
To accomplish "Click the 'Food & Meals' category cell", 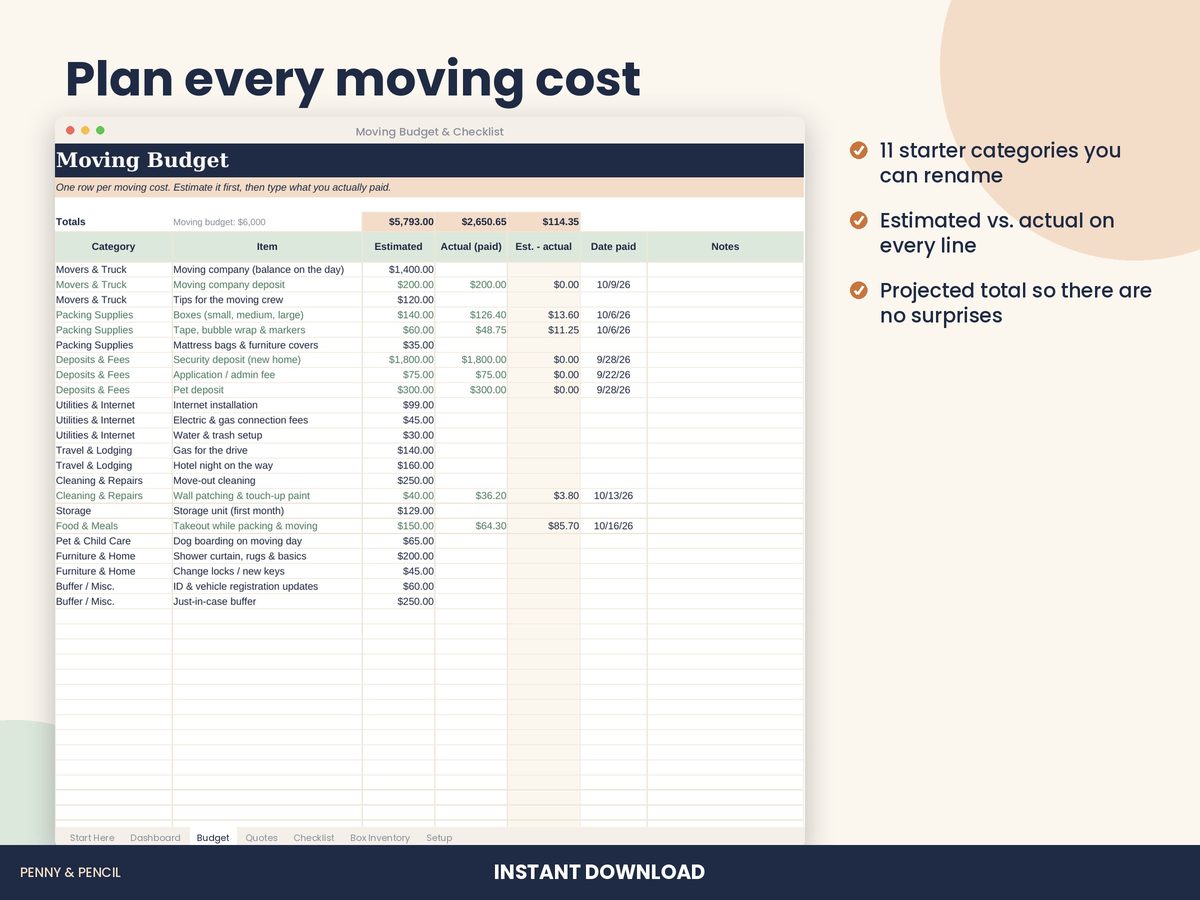I will tap(114, 526).
